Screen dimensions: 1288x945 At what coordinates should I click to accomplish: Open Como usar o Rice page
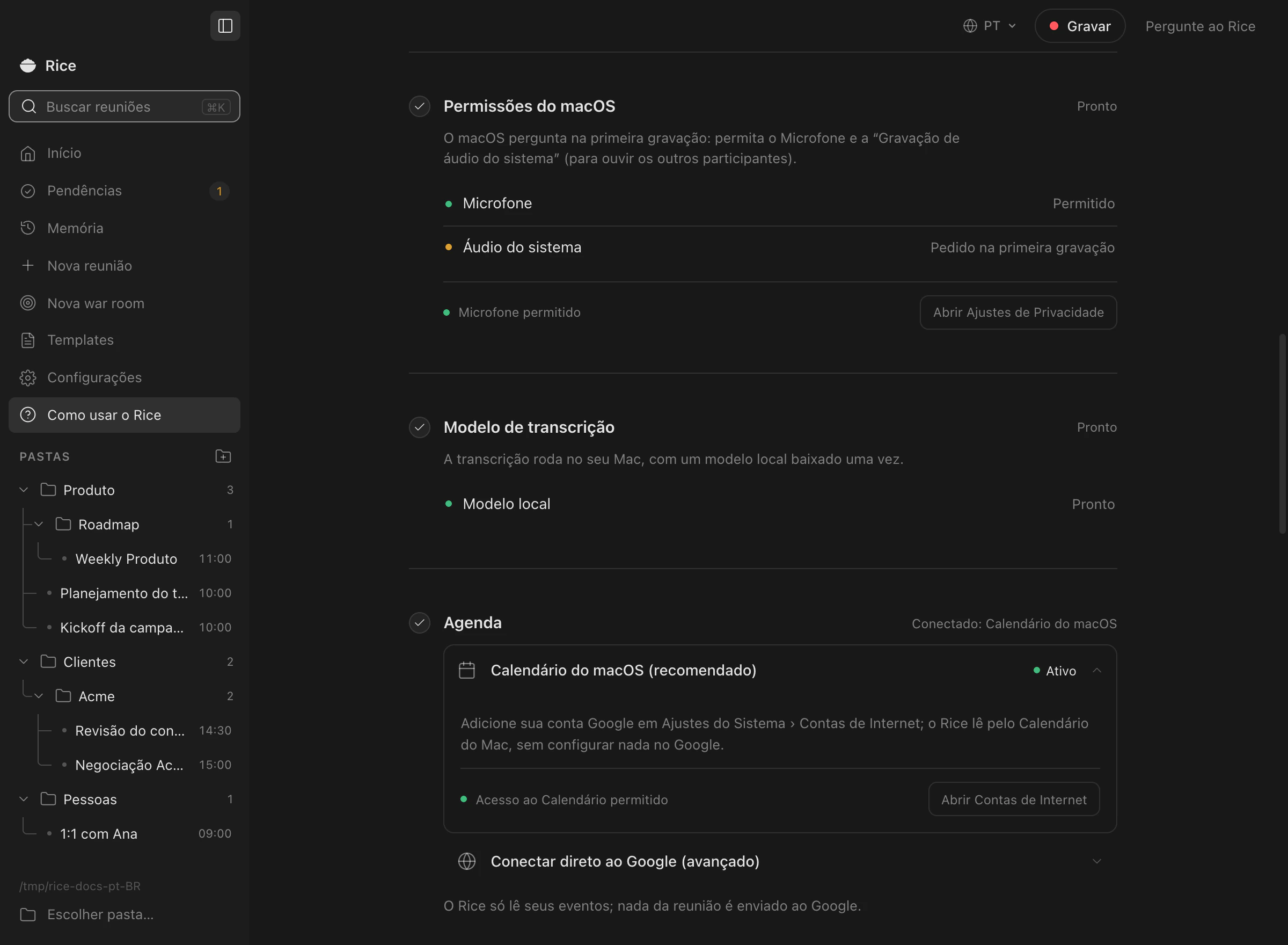point(124,415)
